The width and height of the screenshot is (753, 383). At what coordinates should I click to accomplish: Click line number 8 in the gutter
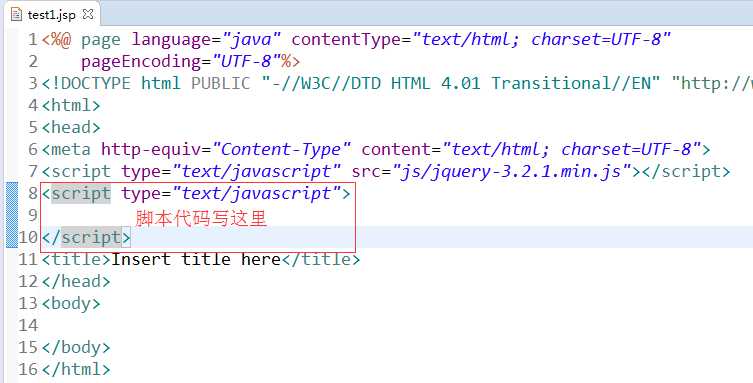(x=33, y=193)
